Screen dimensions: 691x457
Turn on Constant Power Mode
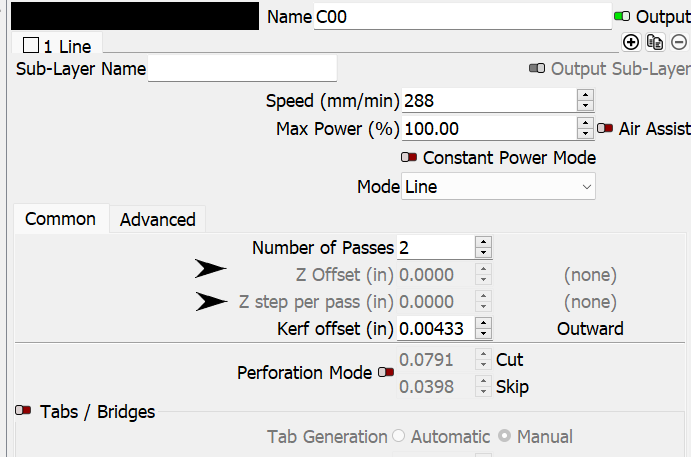[x=409, y=157]
